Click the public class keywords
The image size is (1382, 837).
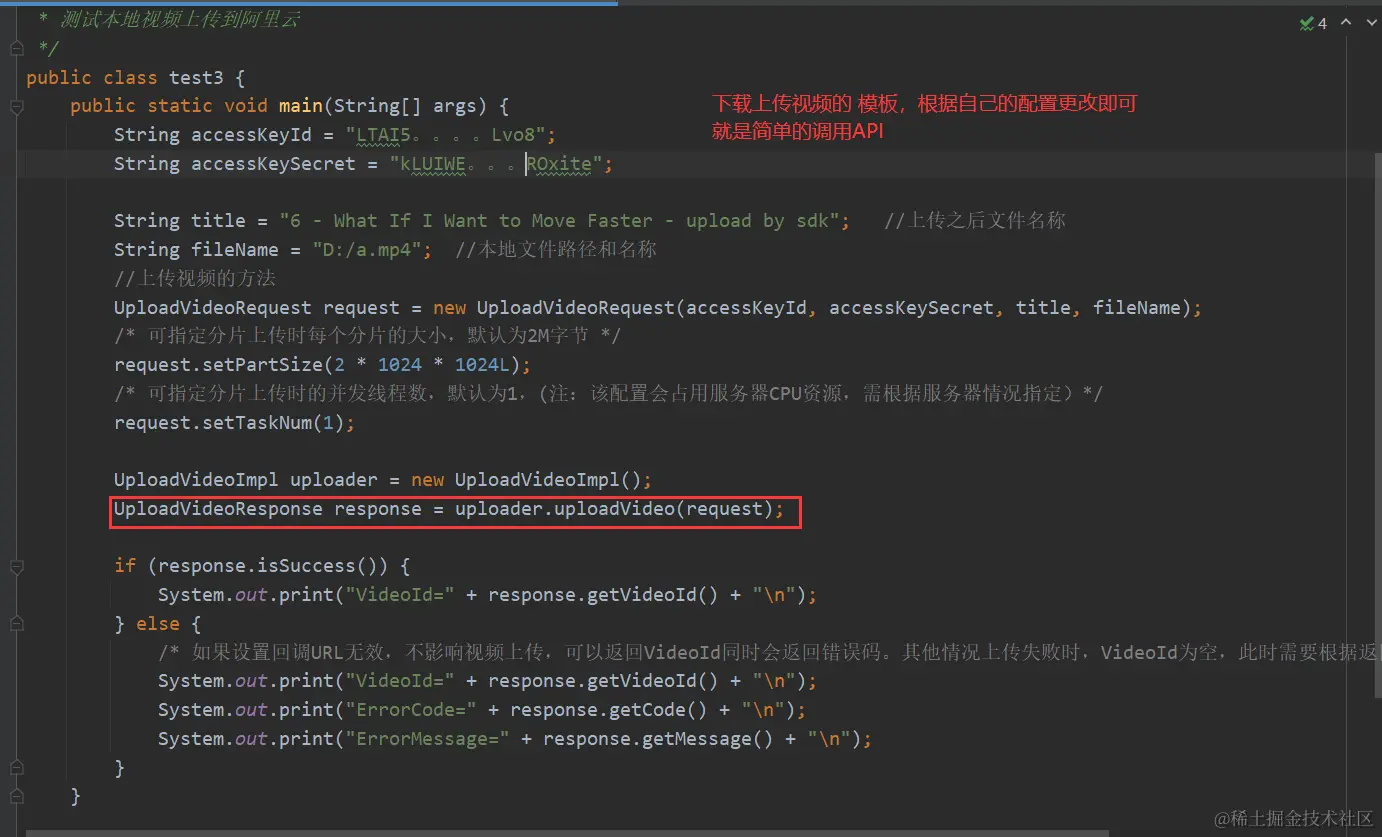pos(92,78)
